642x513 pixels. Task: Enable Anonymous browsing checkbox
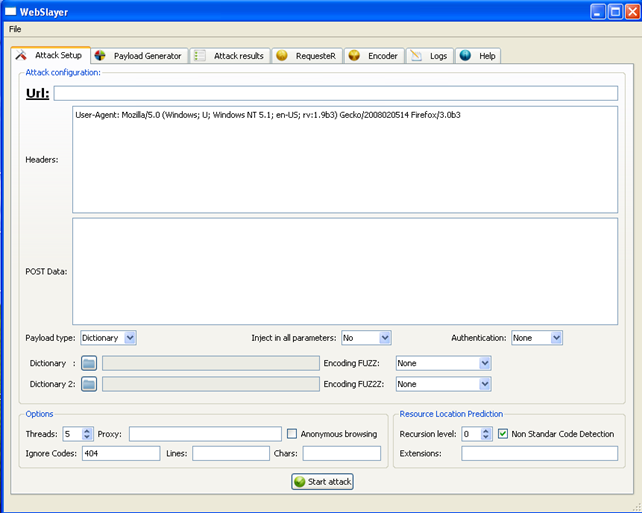292,434
